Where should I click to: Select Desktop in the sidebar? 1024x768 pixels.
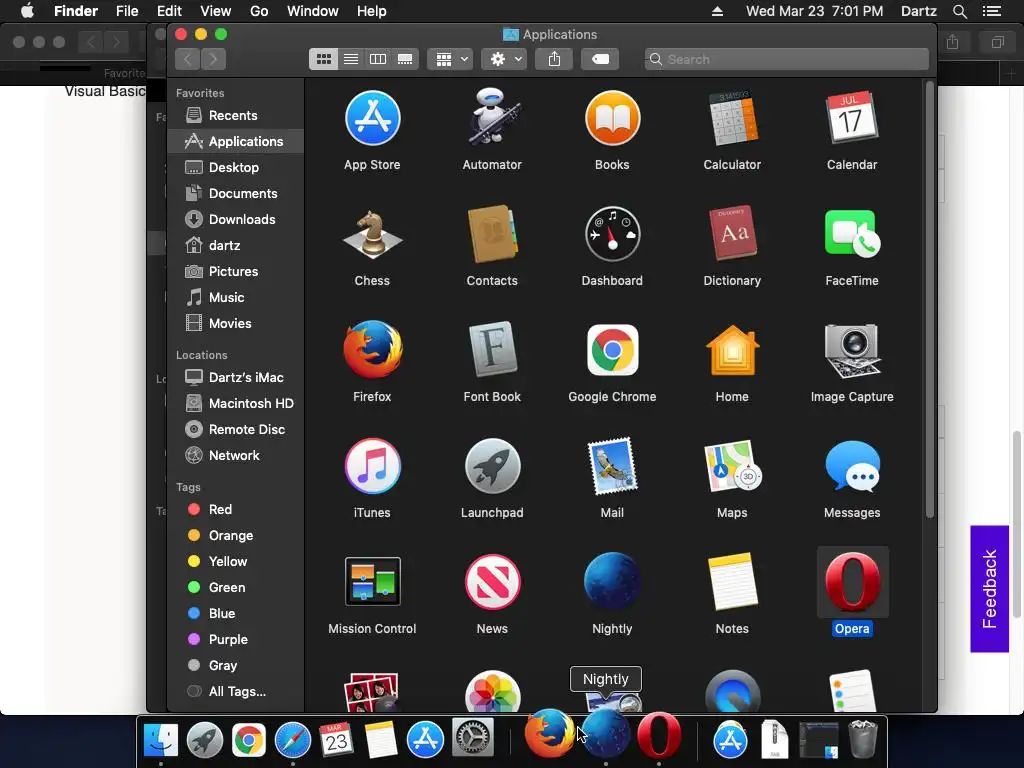click(x=236, y=168)
